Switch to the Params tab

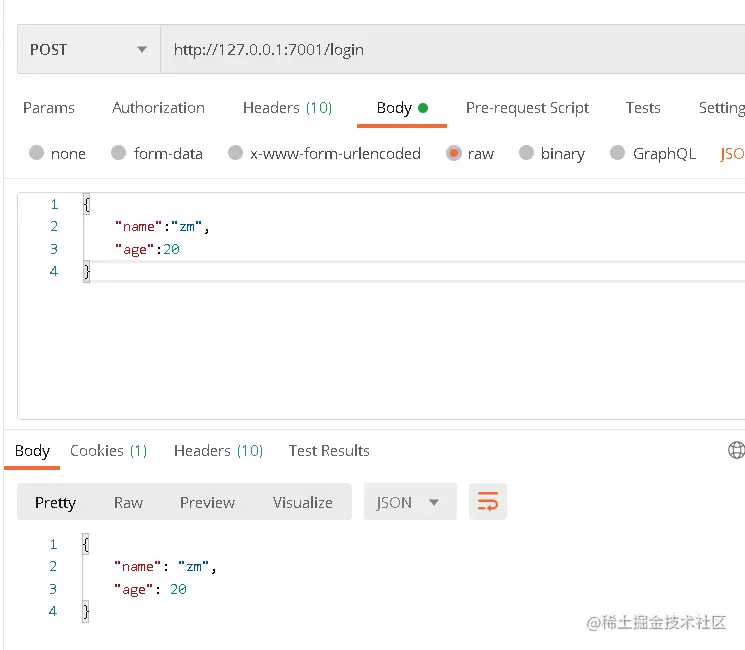49,108
